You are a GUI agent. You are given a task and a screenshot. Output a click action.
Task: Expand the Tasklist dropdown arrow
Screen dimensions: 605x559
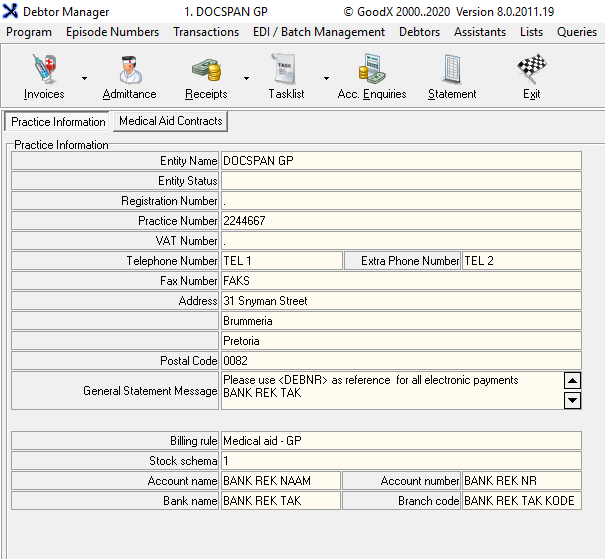[x=326, y=78]
